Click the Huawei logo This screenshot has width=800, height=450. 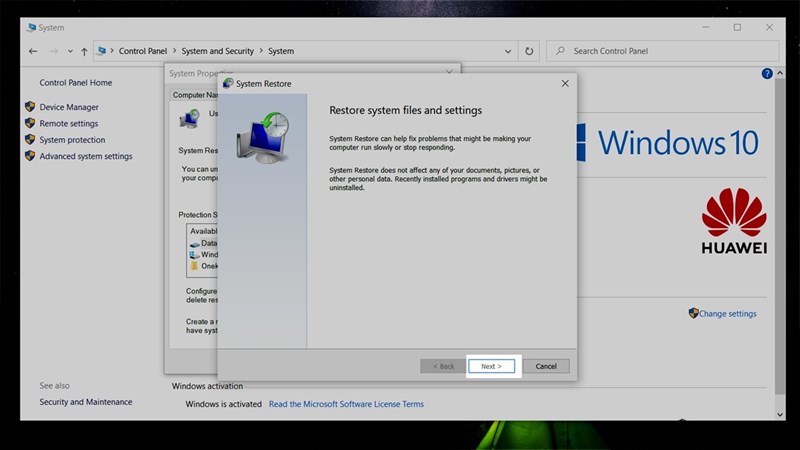pyautogui.click(x=734, y=221)
